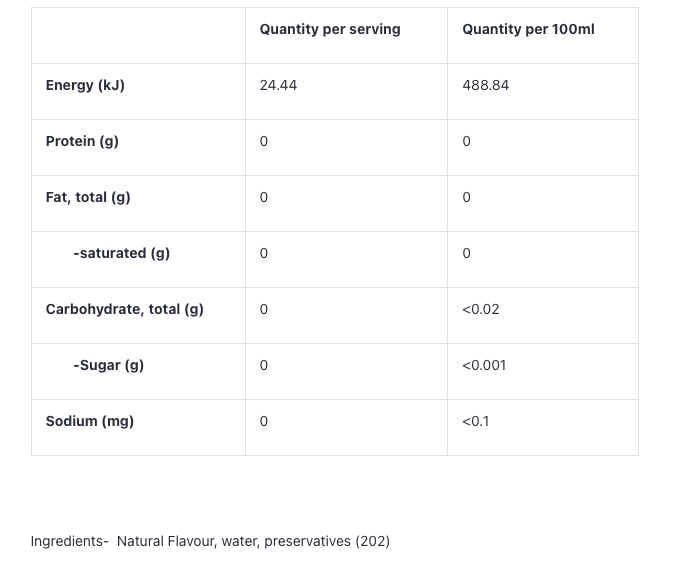Image resolution: width=688 pixels, height=567 pixels.
Task: Select the "Sodium (mg)" row label
Action: (89, 421)
